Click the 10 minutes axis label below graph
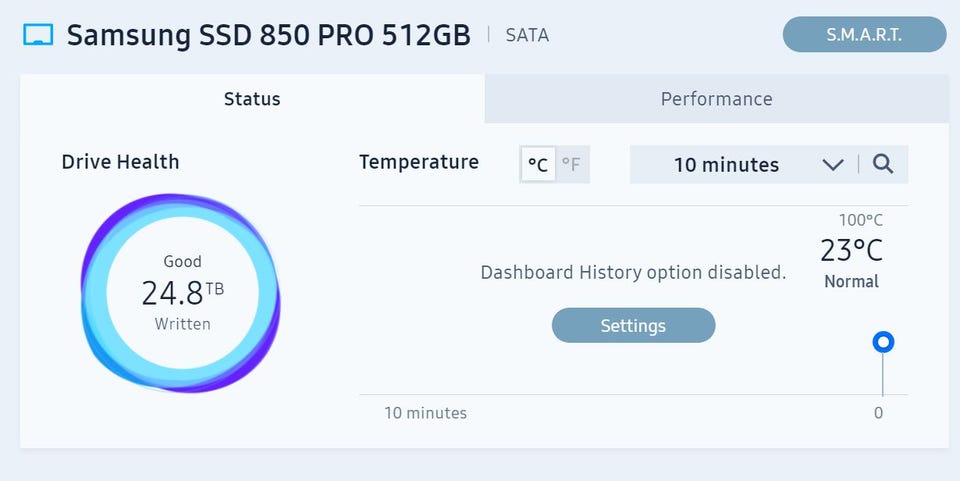 pos(425,413)
